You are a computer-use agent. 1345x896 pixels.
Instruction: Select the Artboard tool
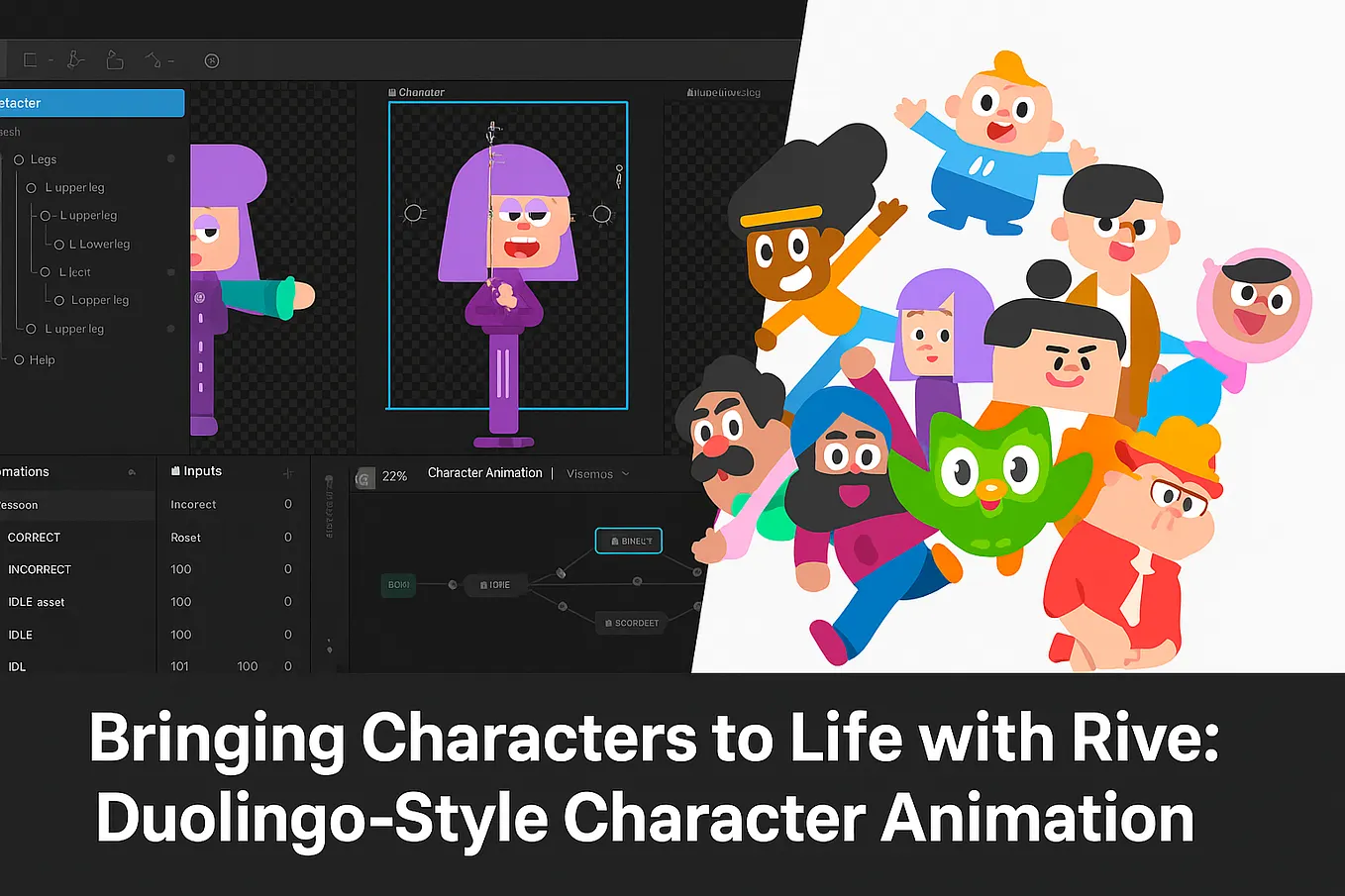pos(114,59)
